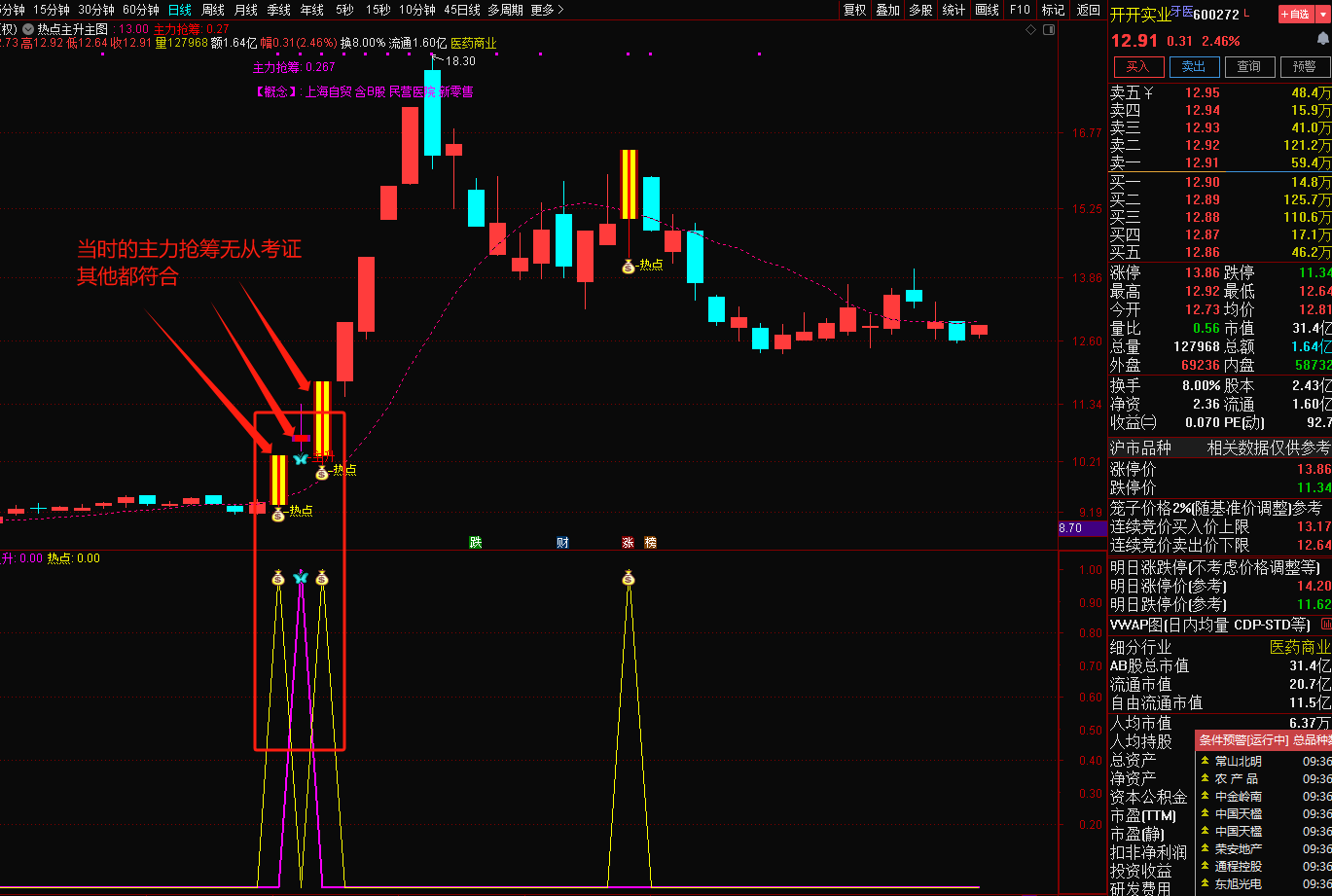
Task: Click the butterfly signal icon on main chart
Action: coord(301,458)
